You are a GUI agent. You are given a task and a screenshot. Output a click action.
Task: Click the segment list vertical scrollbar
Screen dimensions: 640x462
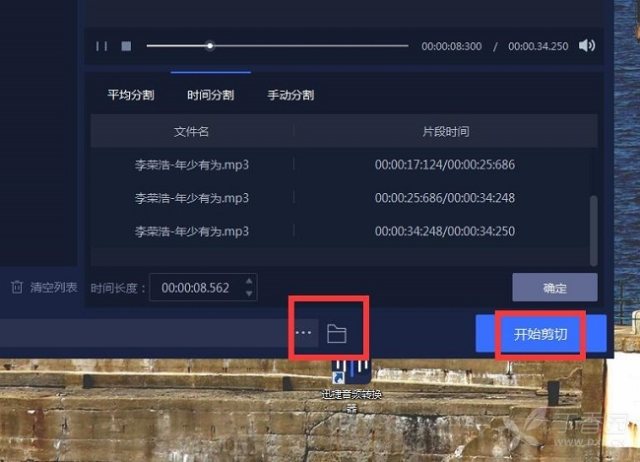[x=593, y=225]
